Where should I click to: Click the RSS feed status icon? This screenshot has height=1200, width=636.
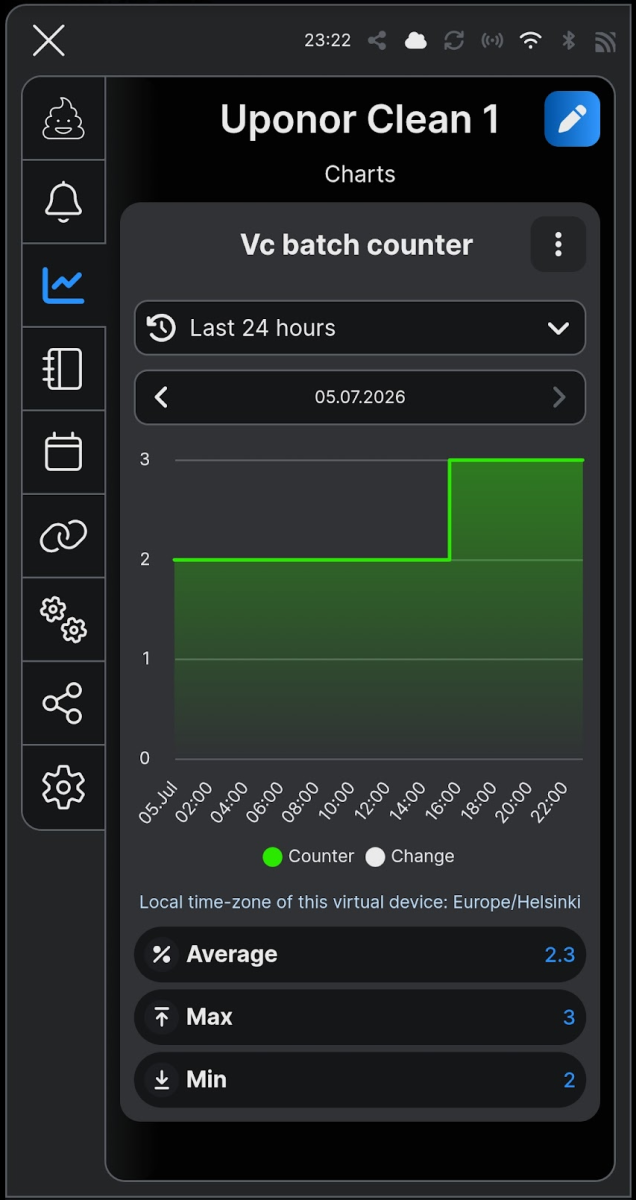[x=605, y=40]
